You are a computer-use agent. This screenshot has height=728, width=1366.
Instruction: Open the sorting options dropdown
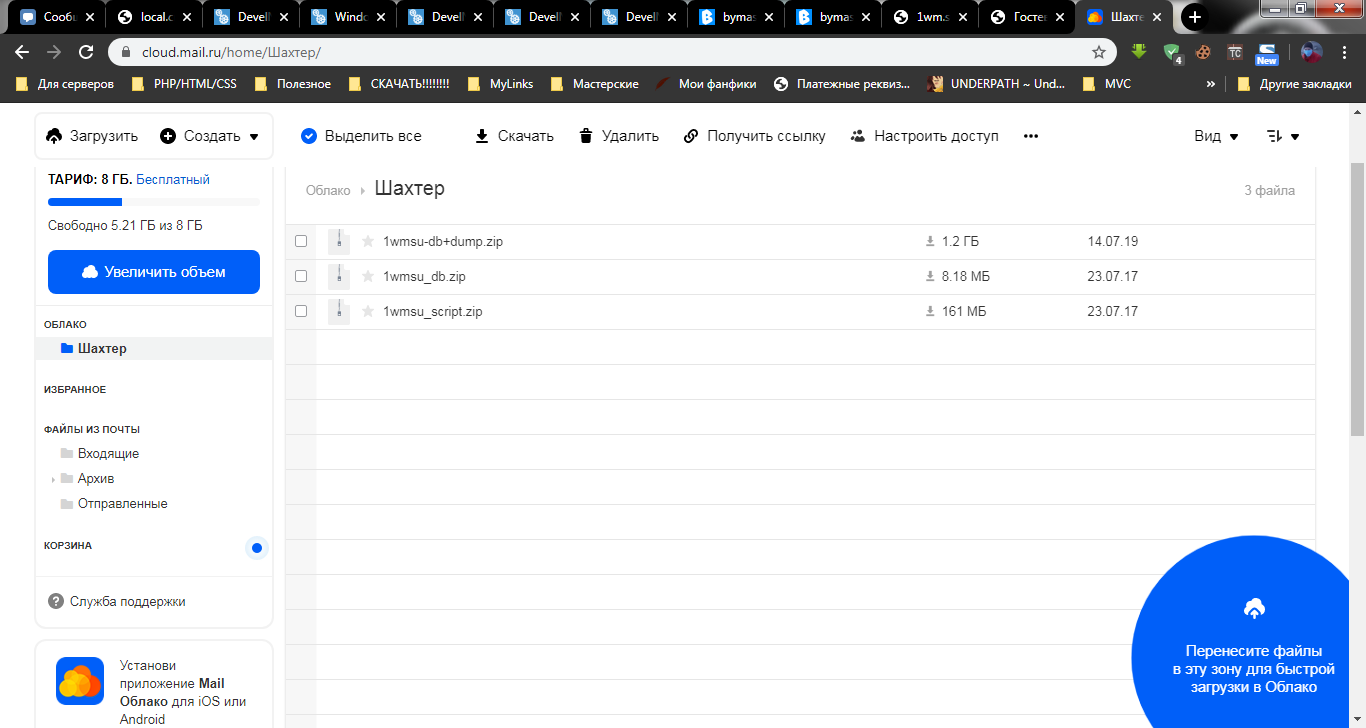(1282, 136)
